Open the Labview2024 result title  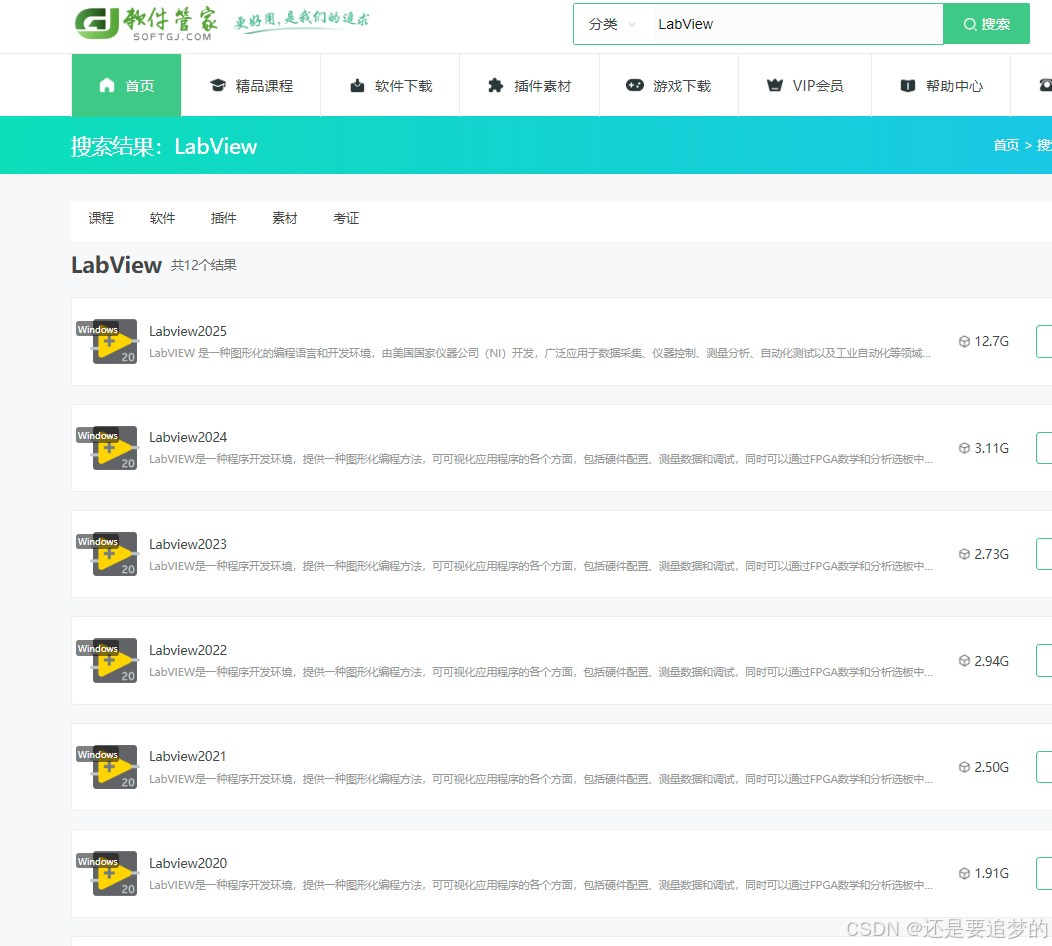(x=188, y=437)
